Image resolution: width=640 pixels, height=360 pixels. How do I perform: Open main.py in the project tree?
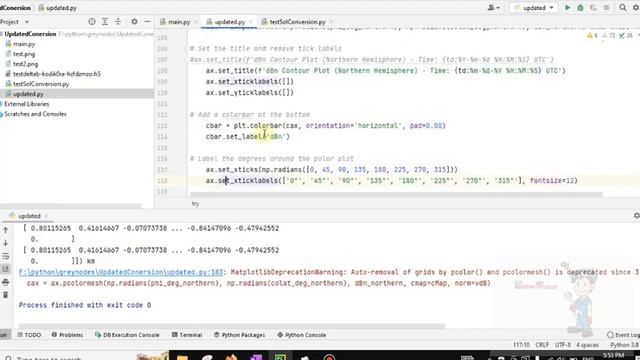[x=24, y=44]
